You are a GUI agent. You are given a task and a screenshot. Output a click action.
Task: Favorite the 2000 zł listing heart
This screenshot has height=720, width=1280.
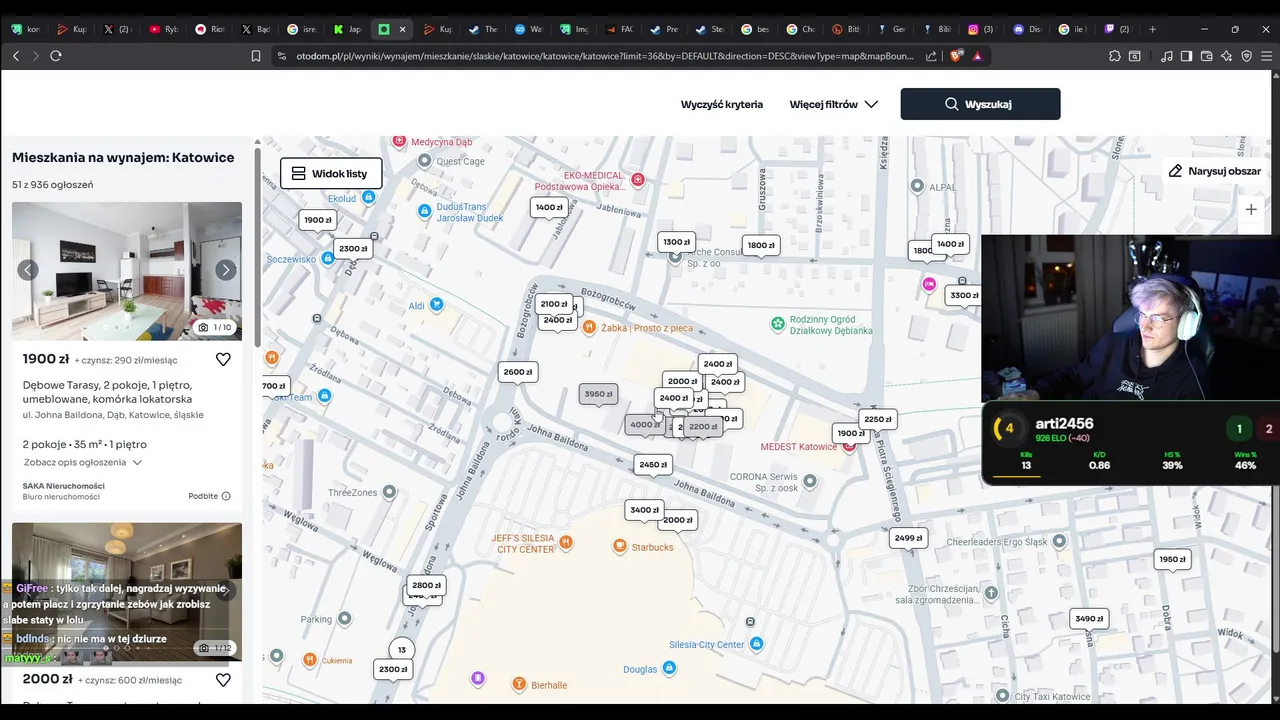[223, 680]
